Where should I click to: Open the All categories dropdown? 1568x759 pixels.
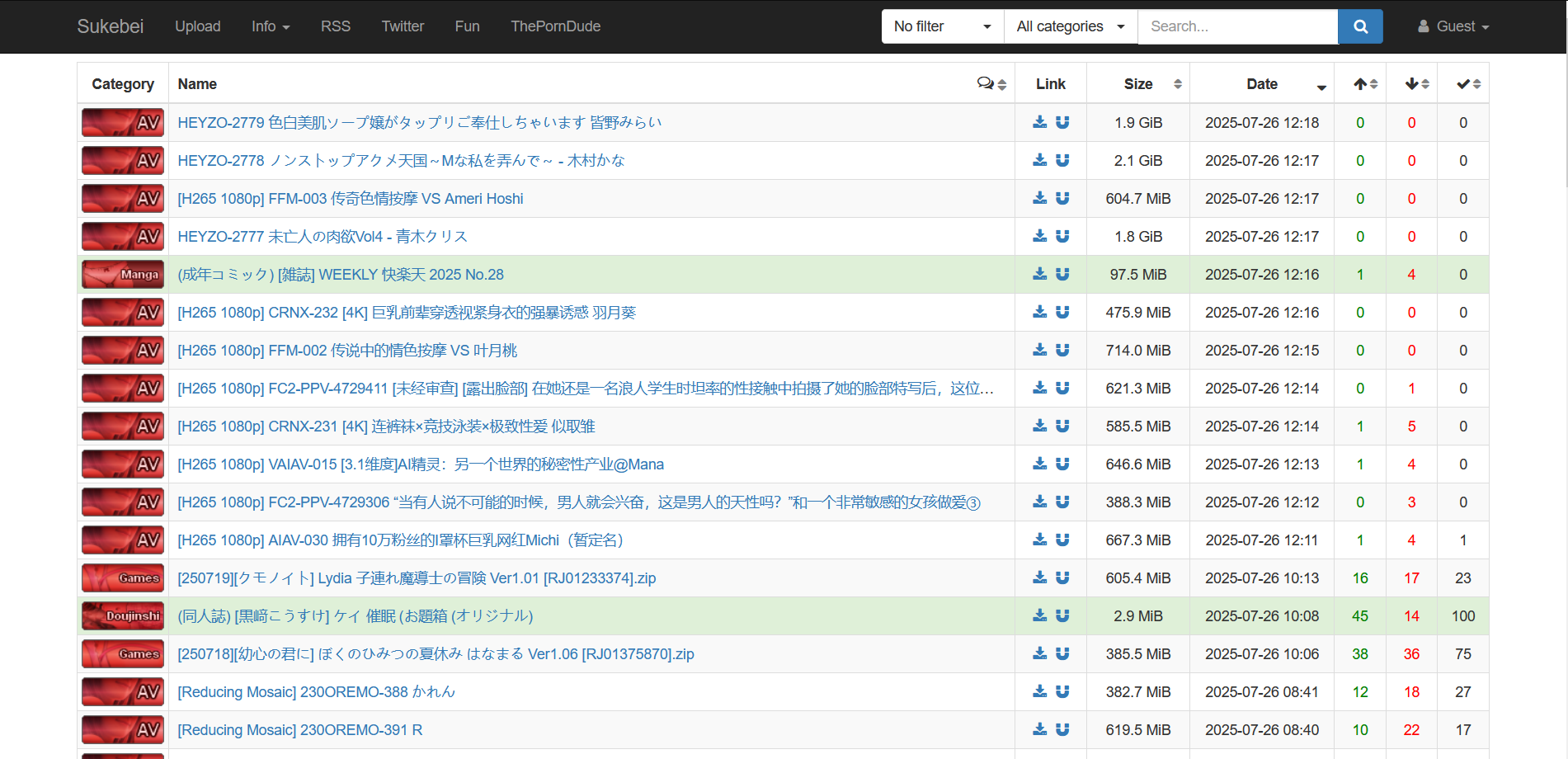pyautogui.click(x=1071, y=26)
